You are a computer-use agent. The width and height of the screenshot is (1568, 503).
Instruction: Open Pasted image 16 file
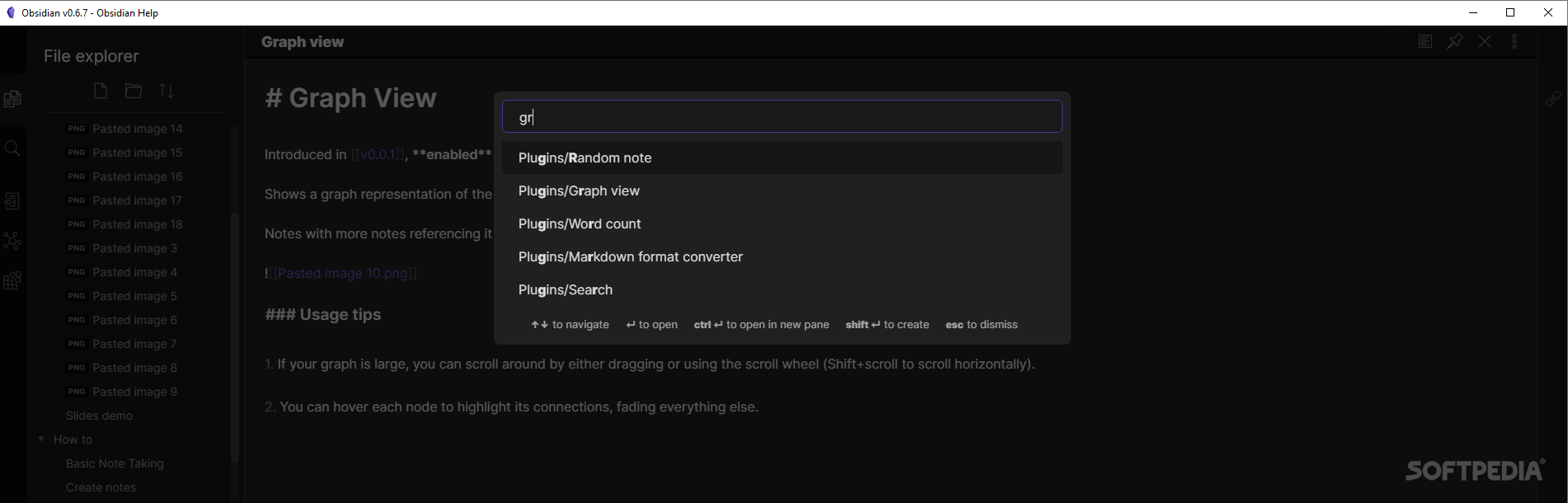[137, 176]
